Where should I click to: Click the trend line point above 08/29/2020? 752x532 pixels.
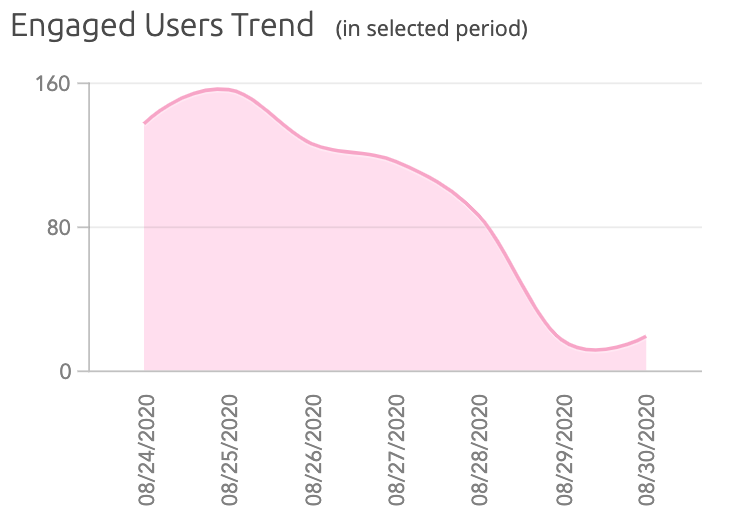point(562,338)
